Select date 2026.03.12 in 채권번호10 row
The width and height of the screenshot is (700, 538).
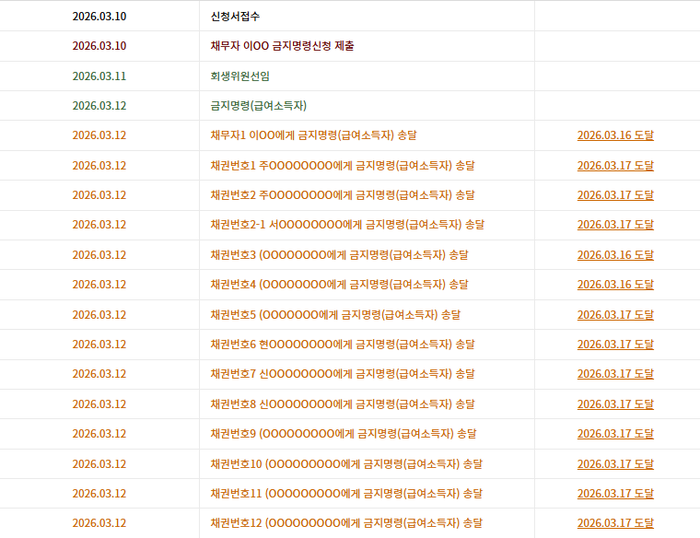(x=99, y=464)
